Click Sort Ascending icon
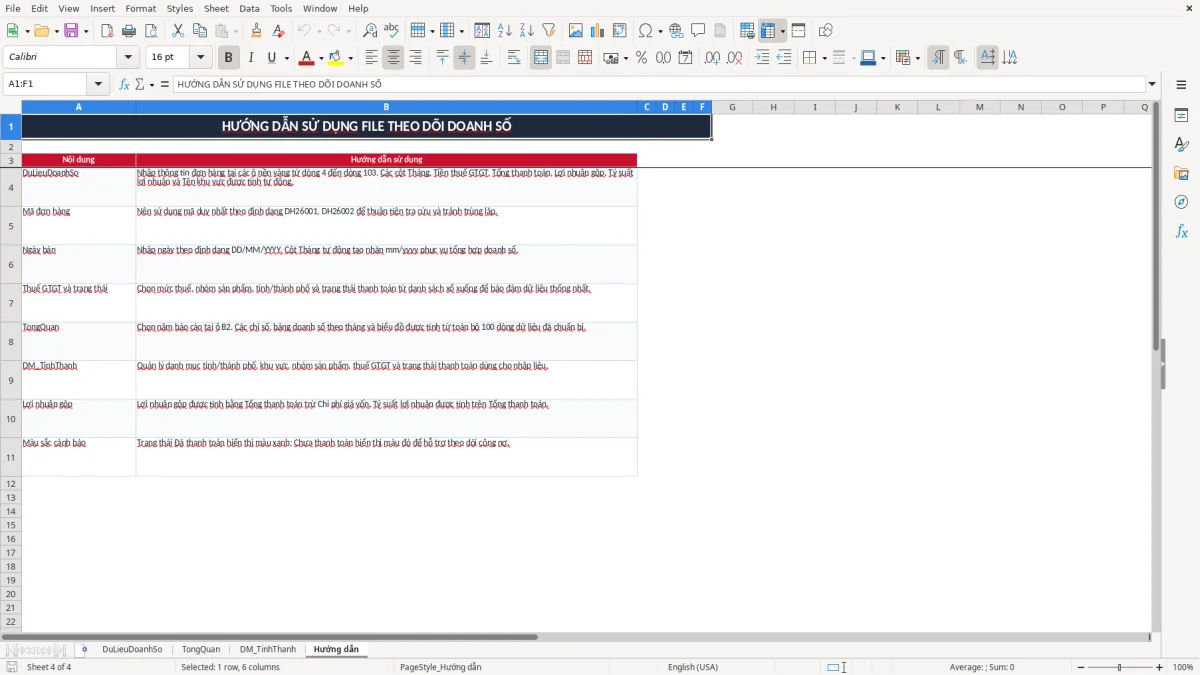This screenshot has width=1200, height=675. pos(505,31)
